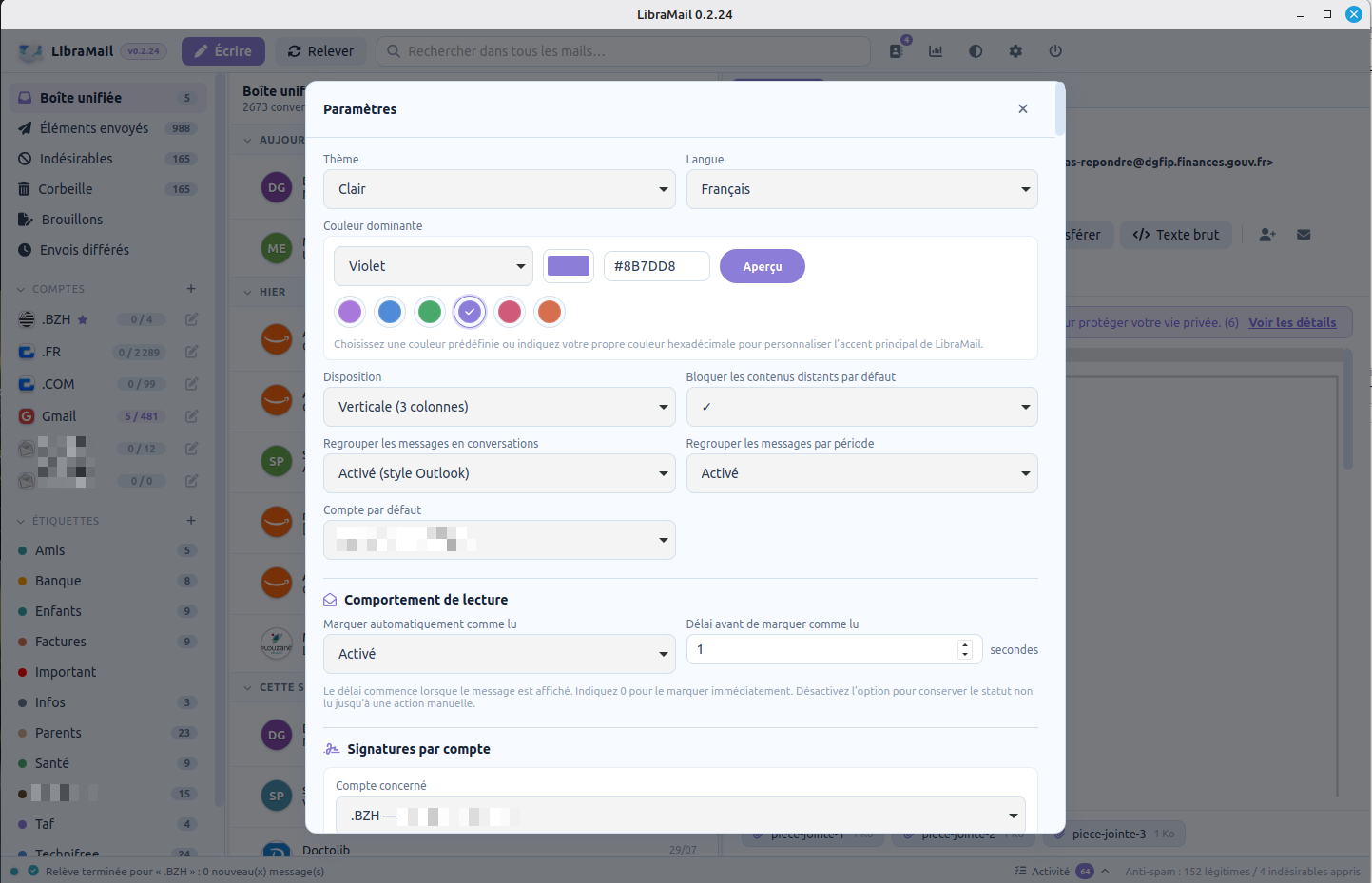Viewport: 1372px width, 883px height.
Task: Open Éléments envoyés folder
Action: pyautogui.click(x=107, y=128)
